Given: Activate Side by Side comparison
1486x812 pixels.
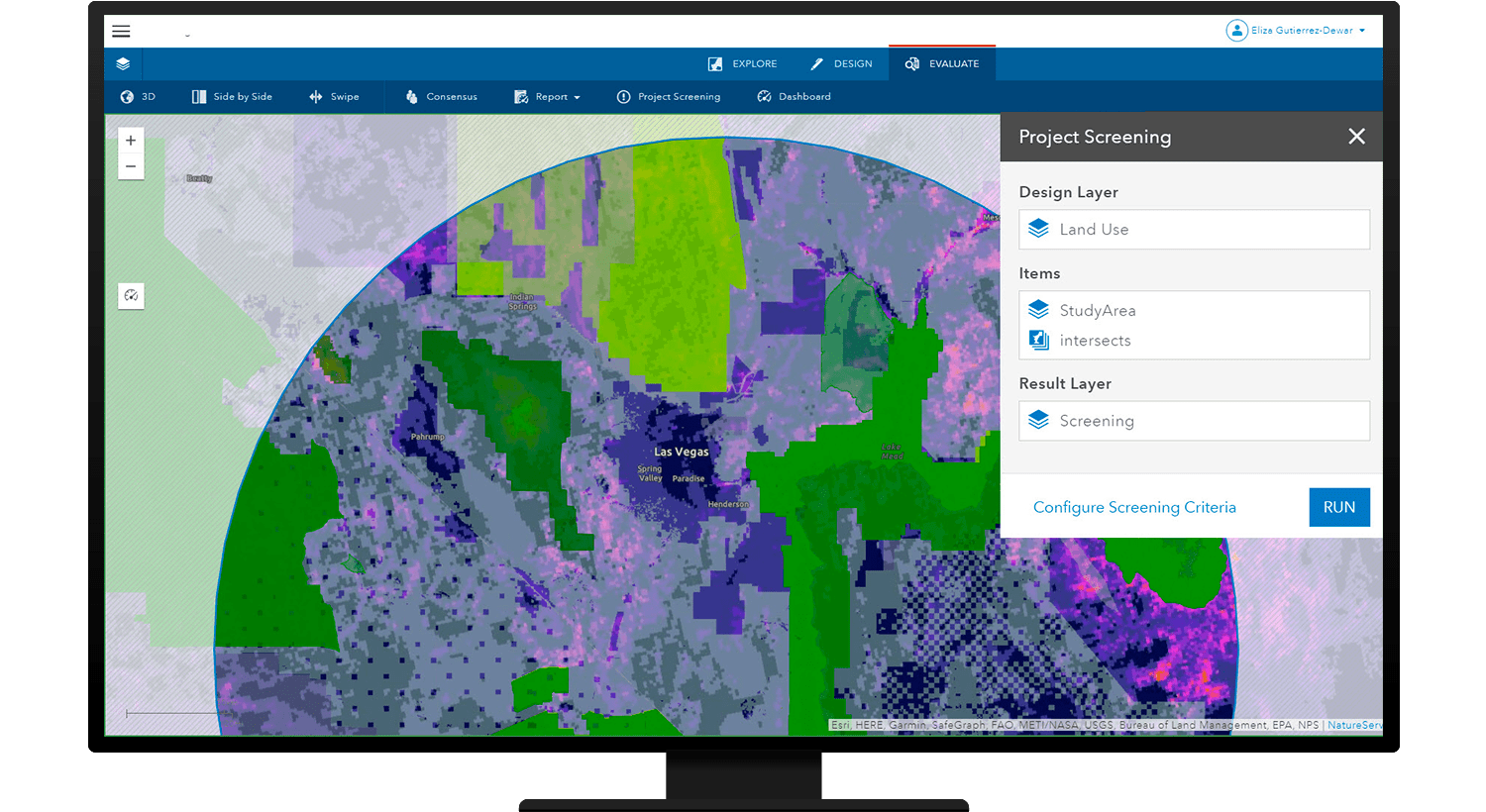Looking at the screenshot, I should click(232, 97).
